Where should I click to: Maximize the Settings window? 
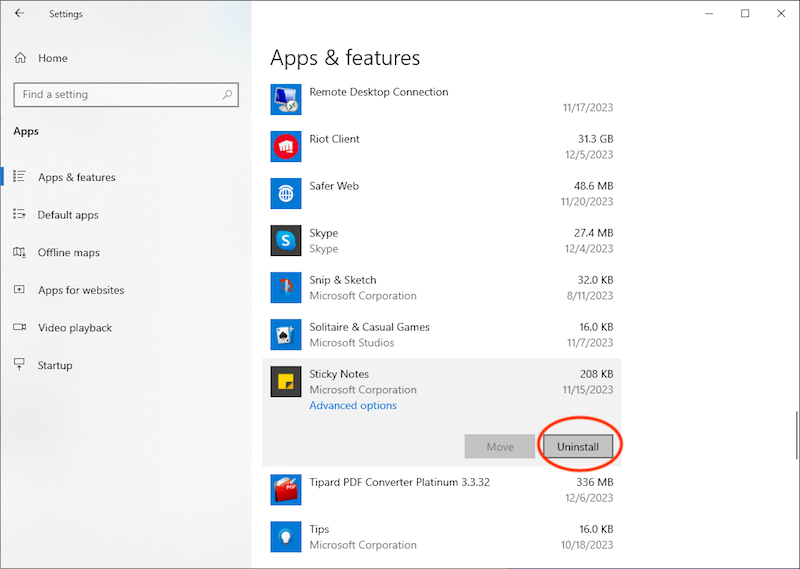[745, 13]
